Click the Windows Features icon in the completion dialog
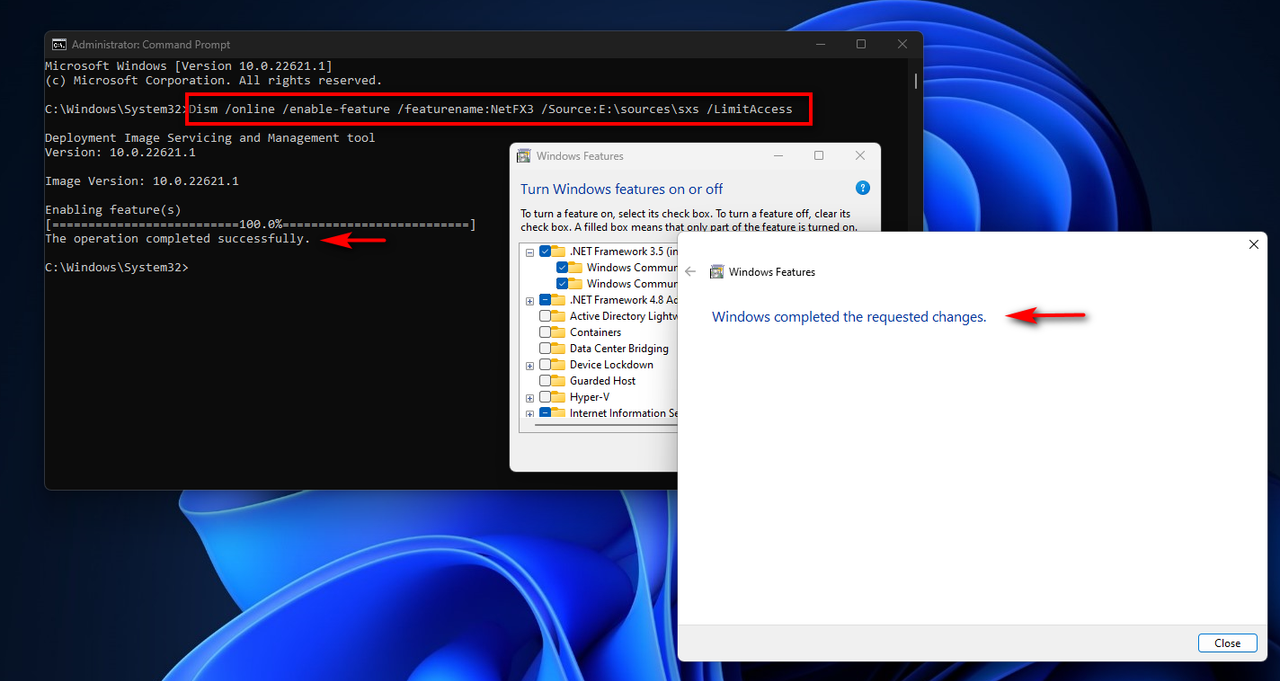This screenshot has width=1280, height=681. click(x=716, y=272)
